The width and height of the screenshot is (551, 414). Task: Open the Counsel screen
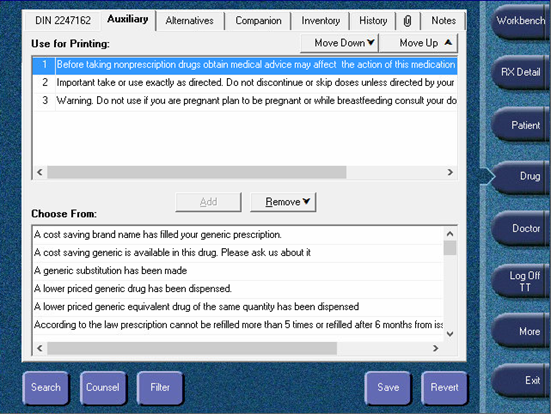103,387
